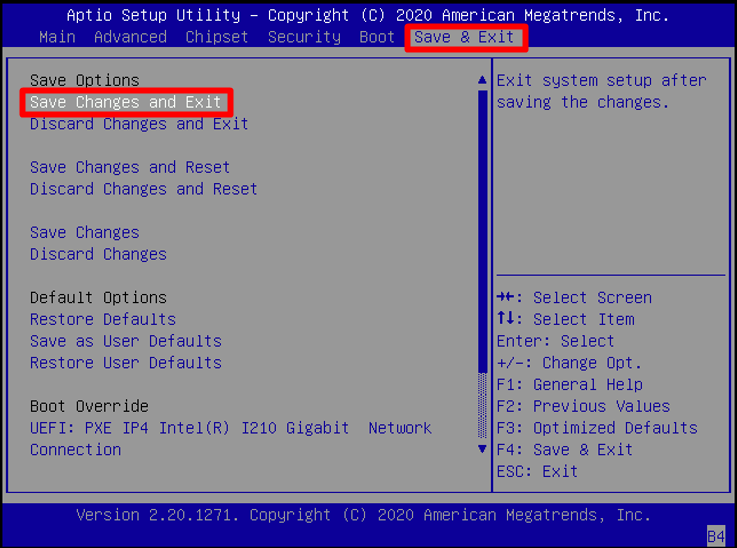Select Save Changes and Reset
This screenshot has width=737, height=548.
pos(130,167)
